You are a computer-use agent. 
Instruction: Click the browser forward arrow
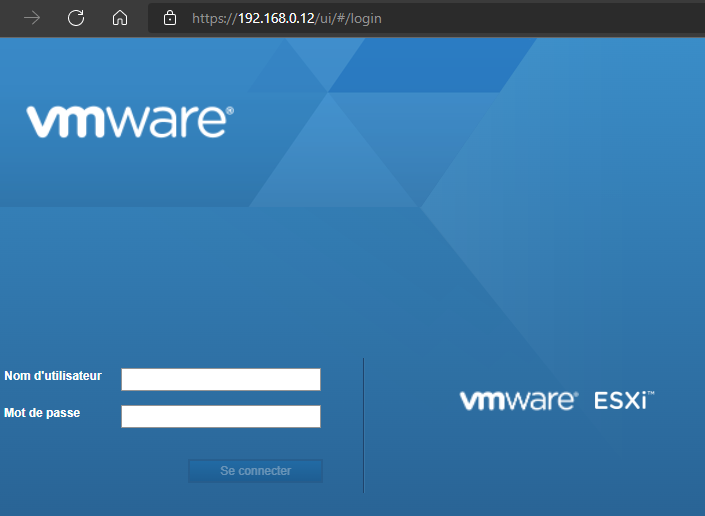[x=32, y=18]
